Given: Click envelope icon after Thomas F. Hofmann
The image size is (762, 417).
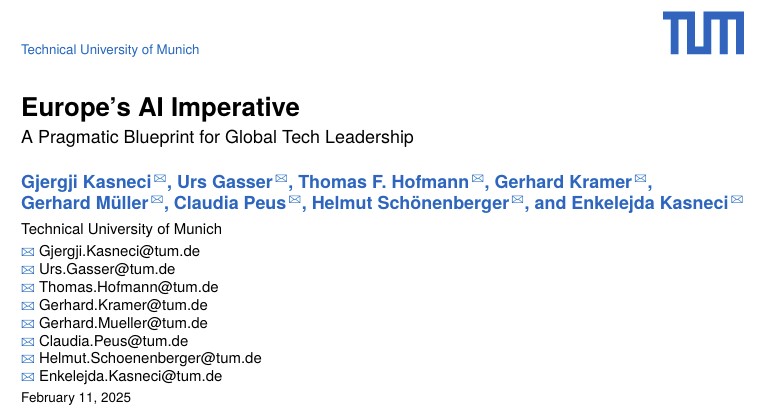Looking at the screenshot, I should coord(478,178).
